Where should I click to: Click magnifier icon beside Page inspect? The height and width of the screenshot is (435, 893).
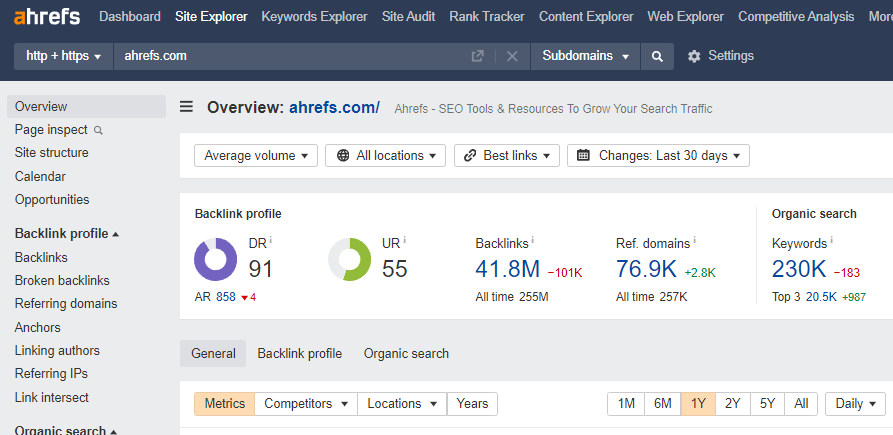[x=98, y=130]
